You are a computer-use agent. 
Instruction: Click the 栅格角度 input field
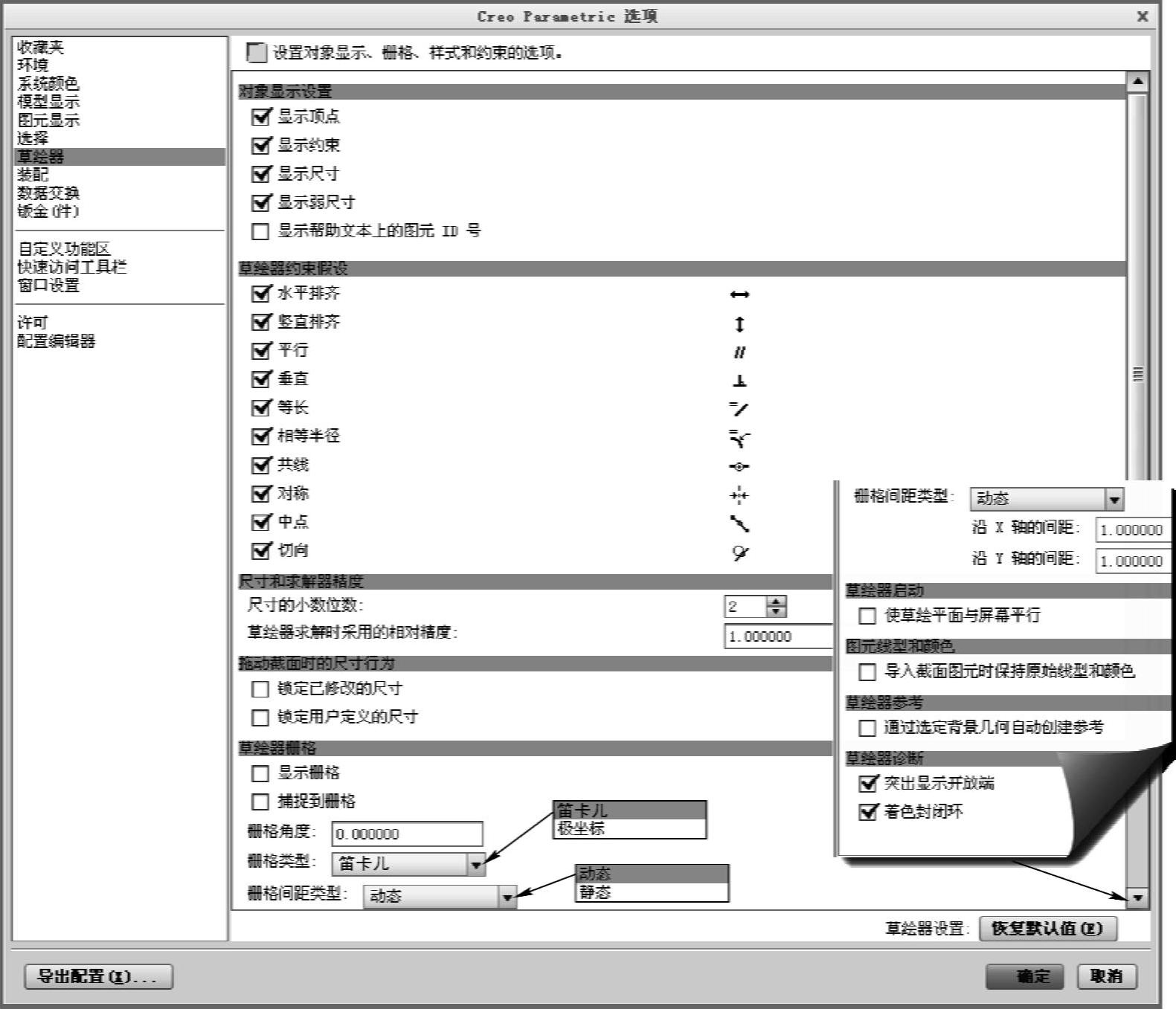[x=408, y=834]
